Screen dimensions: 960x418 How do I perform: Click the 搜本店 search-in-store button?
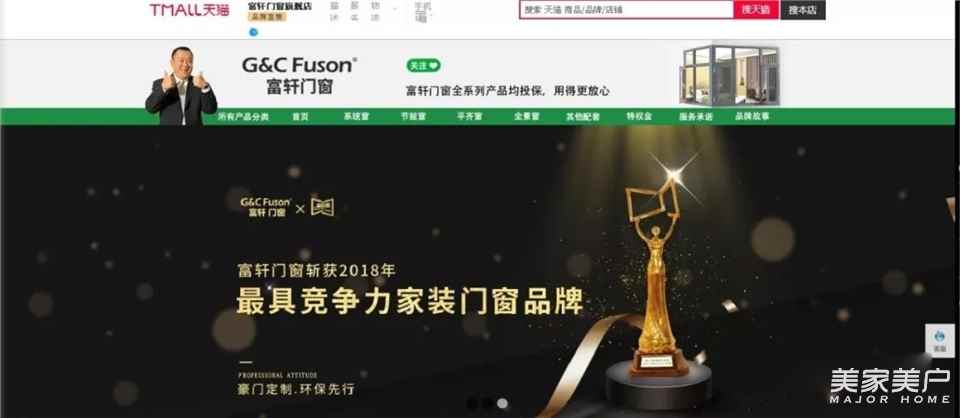click(802, 10)
